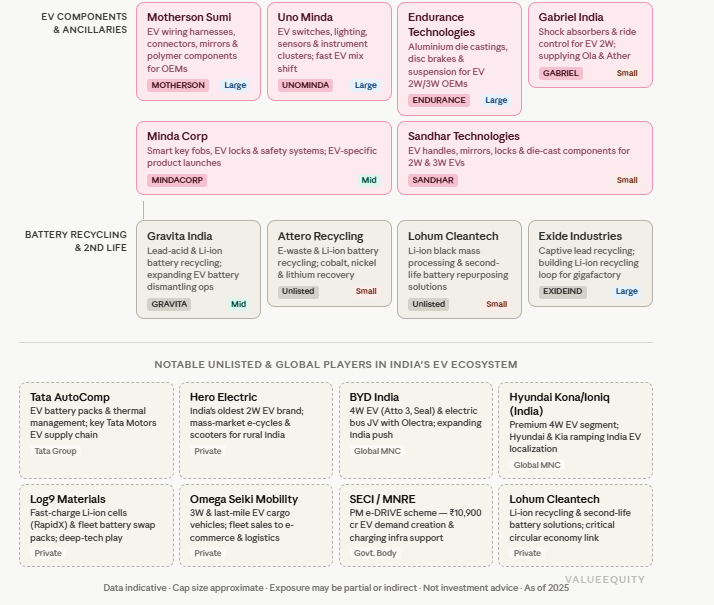Click the Large tag on Motherson Sumi card
The height and width of the screenshot is (605, 714).
pos(235,85)
